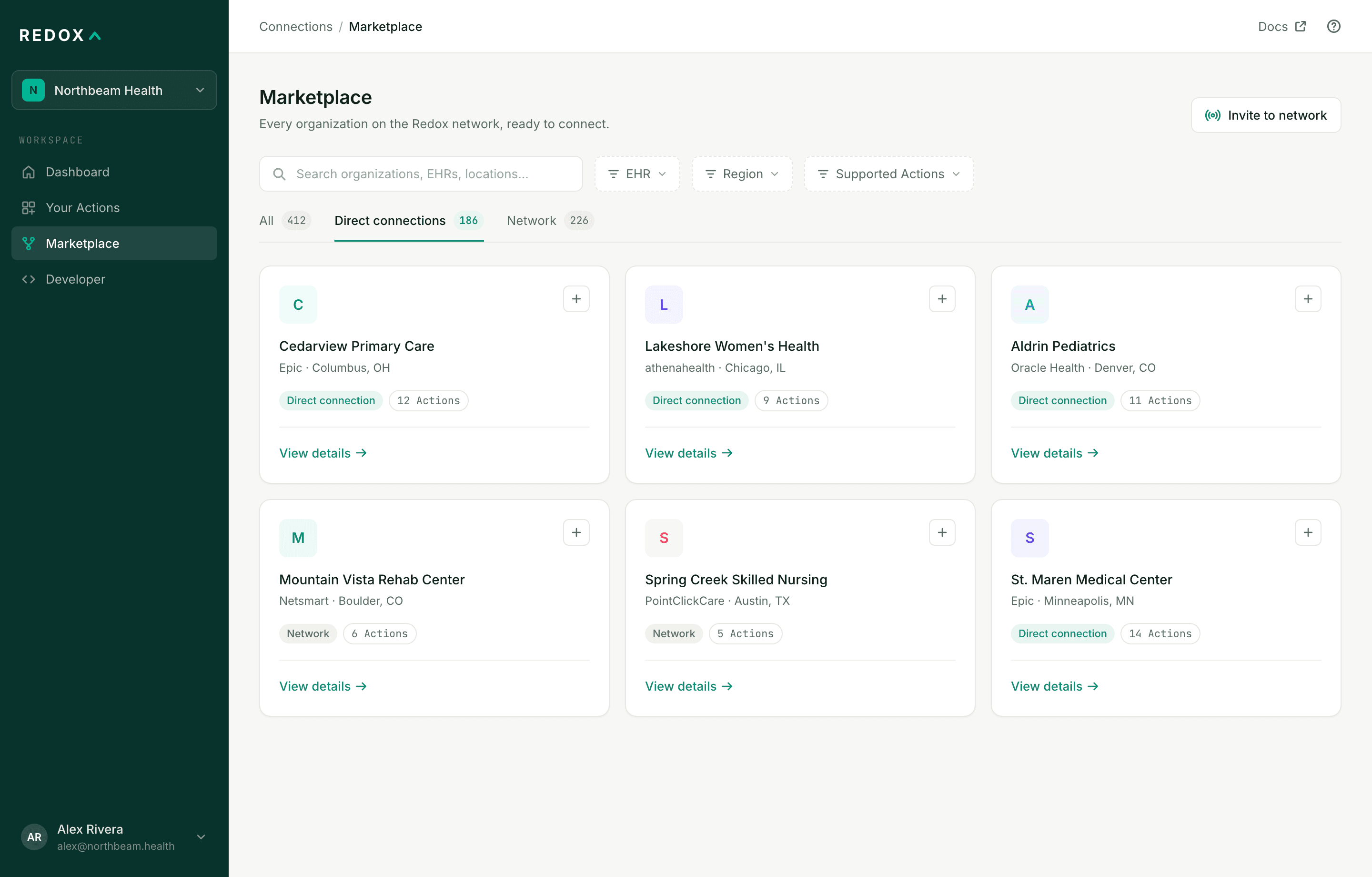Click the 14 Actions badge on St. Maren
Image resolution: width=1372 pixels, height=877 pixels.
click(x=1160, y=633)
